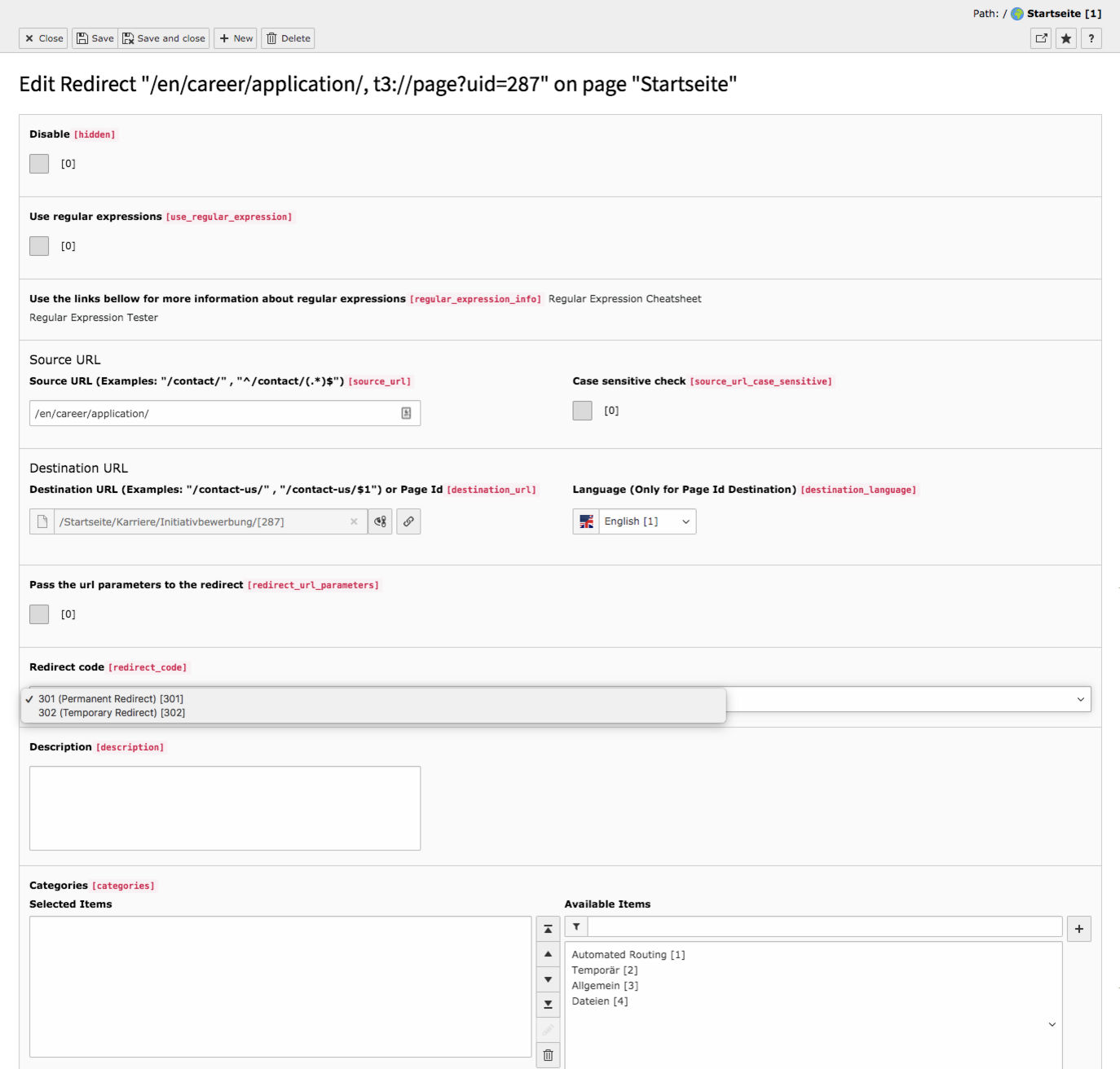
Task: Bookmark this record via the star icon
Action: pos(1066,37)
